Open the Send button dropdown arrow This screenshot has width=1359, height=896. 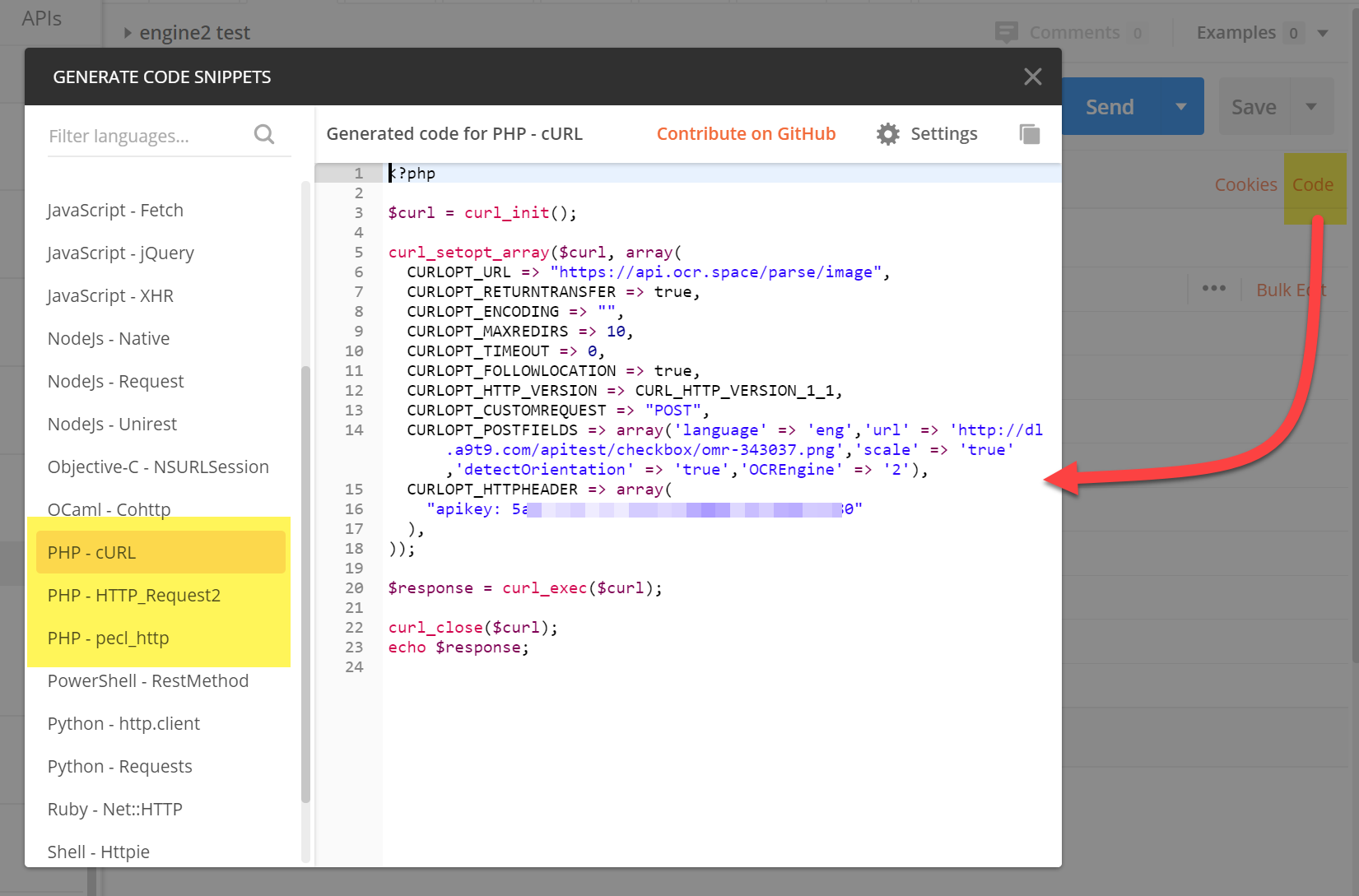point(1181,107)
